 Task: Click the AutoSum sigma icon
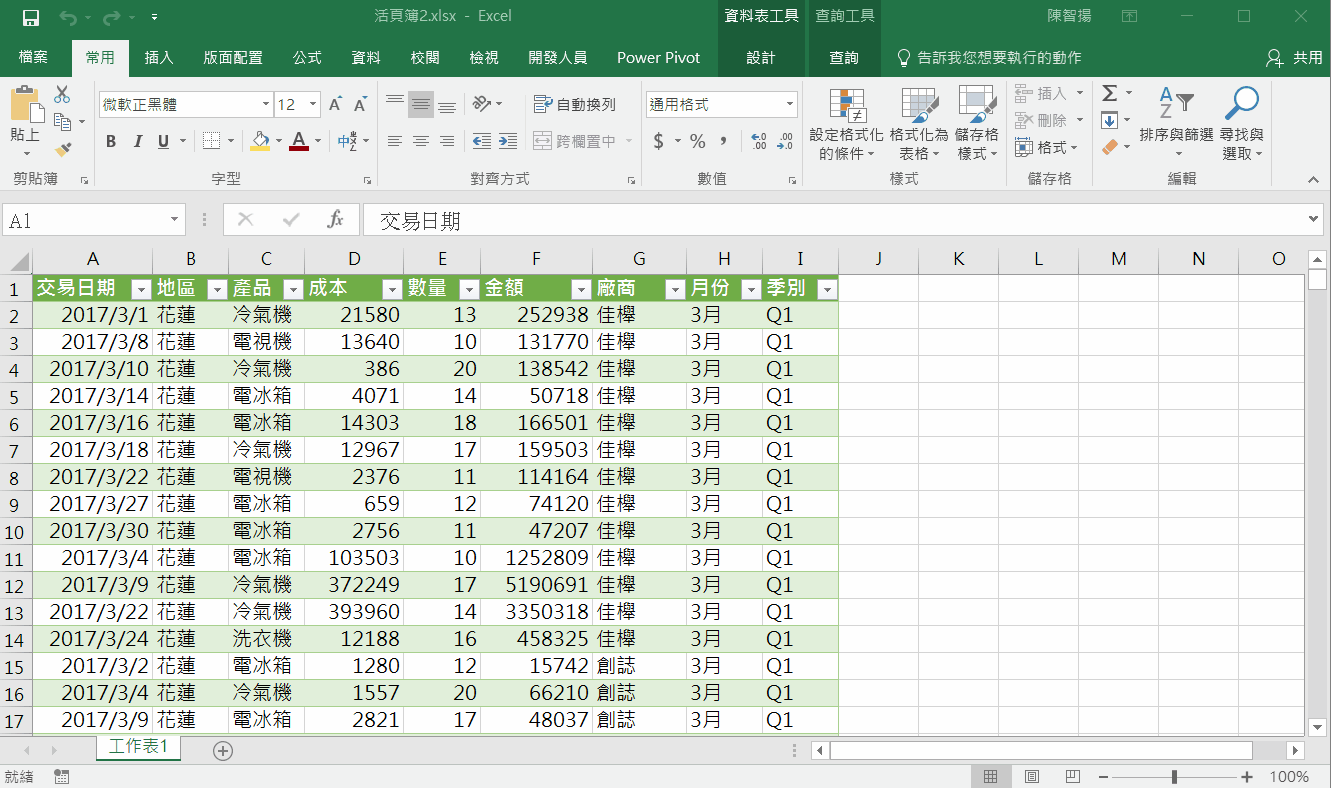coord(1109,94)
